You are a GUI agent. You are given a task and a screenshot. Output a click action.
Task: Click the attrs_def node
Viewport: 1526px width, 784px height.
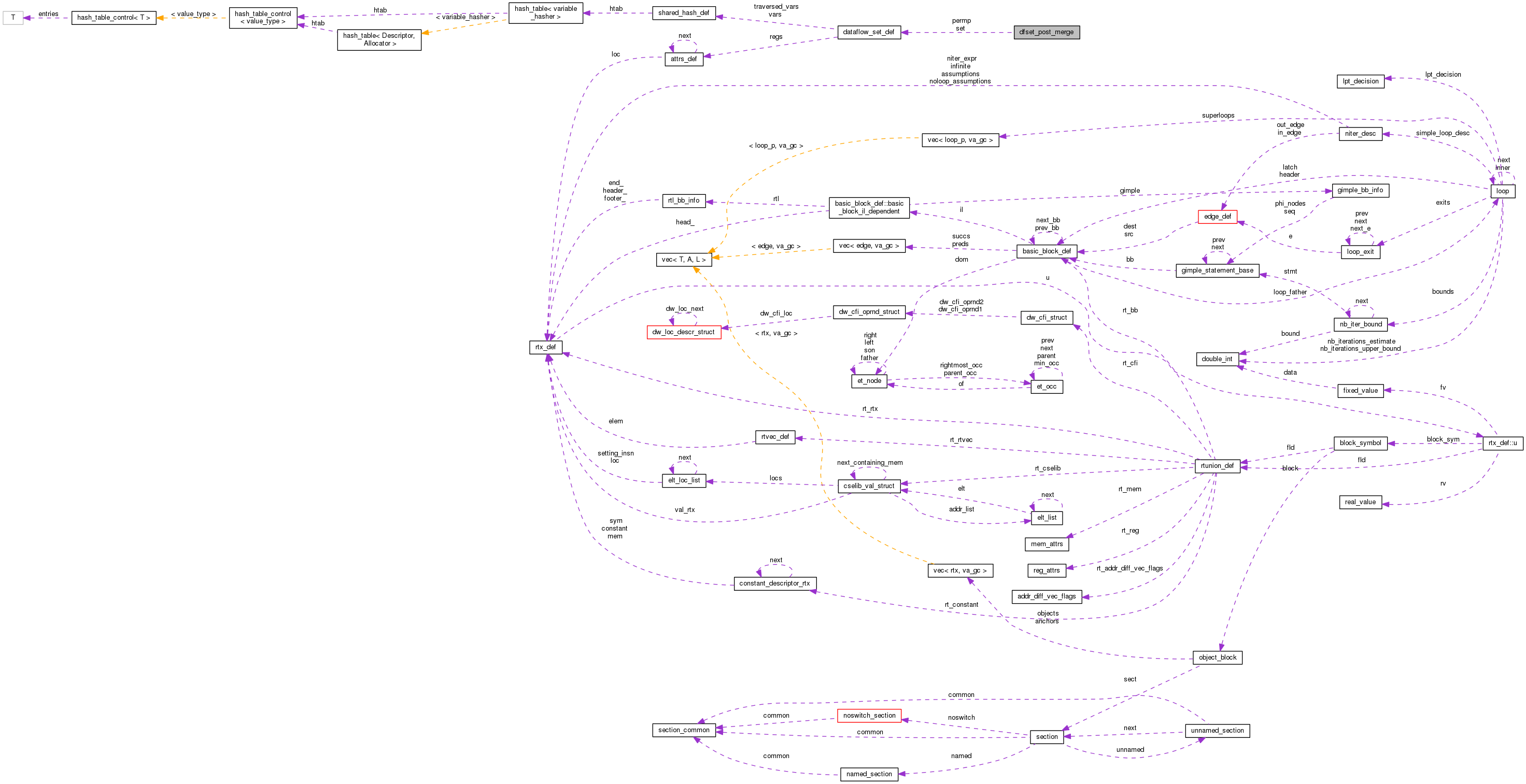click(x=684, y=59)
